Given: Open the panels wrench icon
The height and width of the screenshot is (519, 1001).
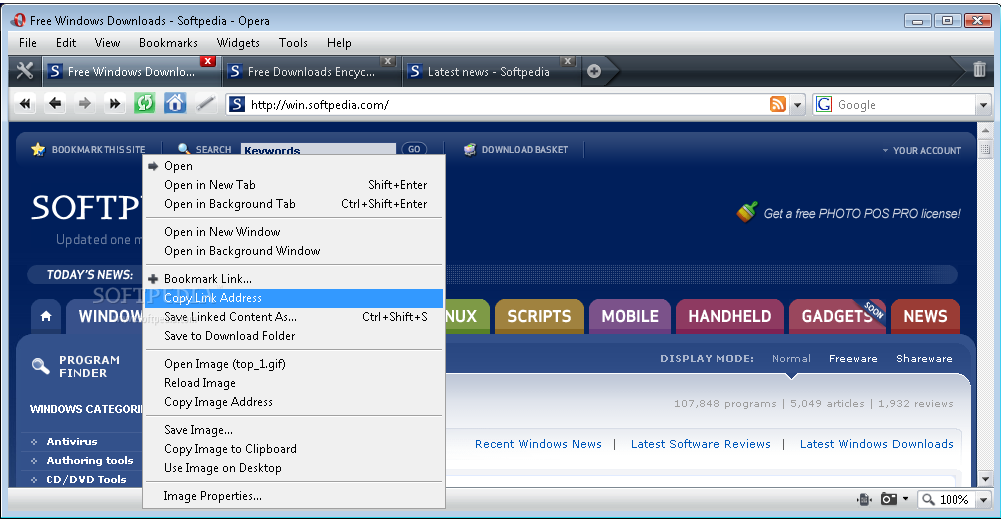Looking at the screenshot, I should pos(25,70).
